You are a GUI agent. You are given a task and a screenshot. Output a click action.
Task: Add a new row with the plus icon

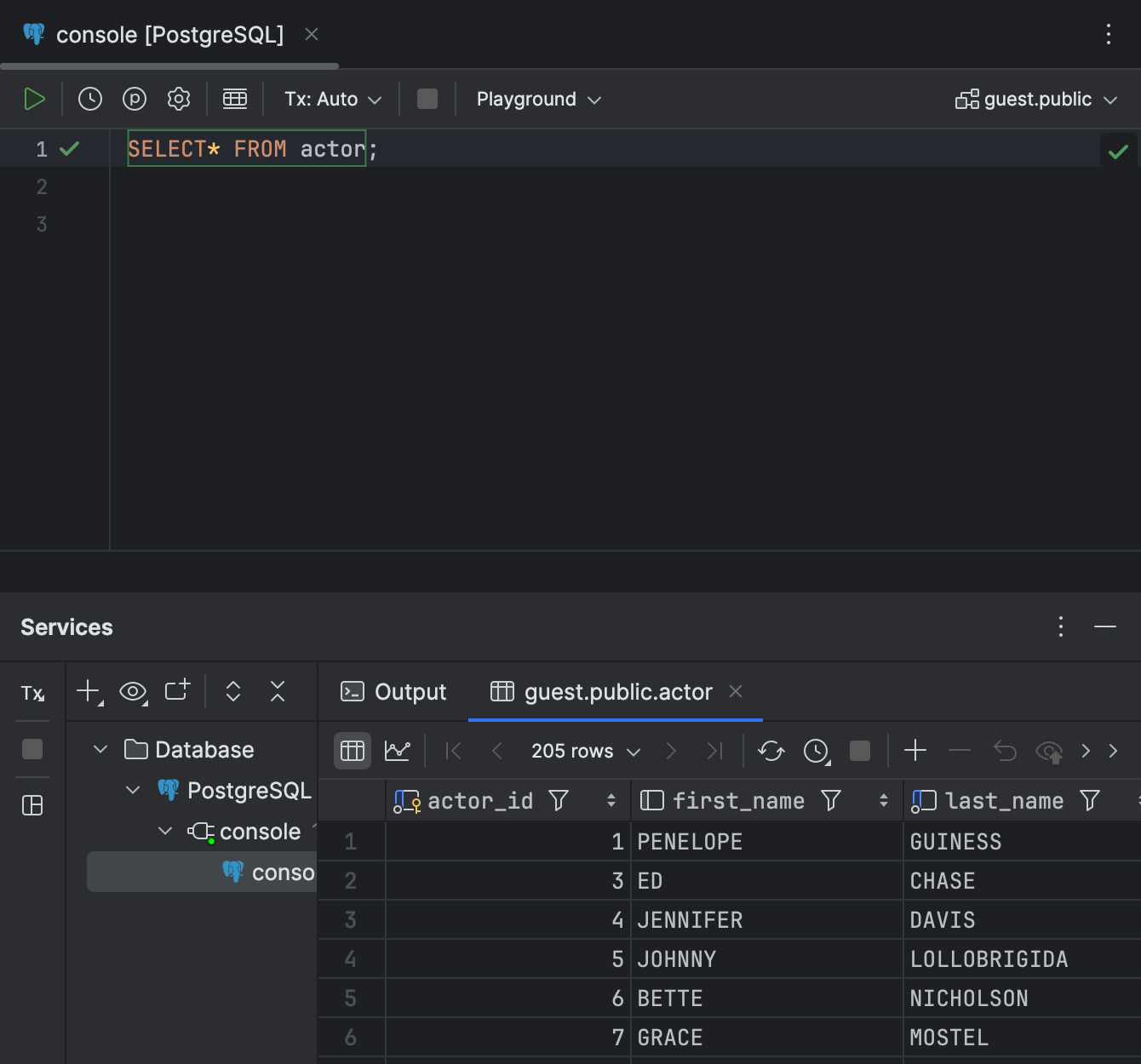coord(915,751)
